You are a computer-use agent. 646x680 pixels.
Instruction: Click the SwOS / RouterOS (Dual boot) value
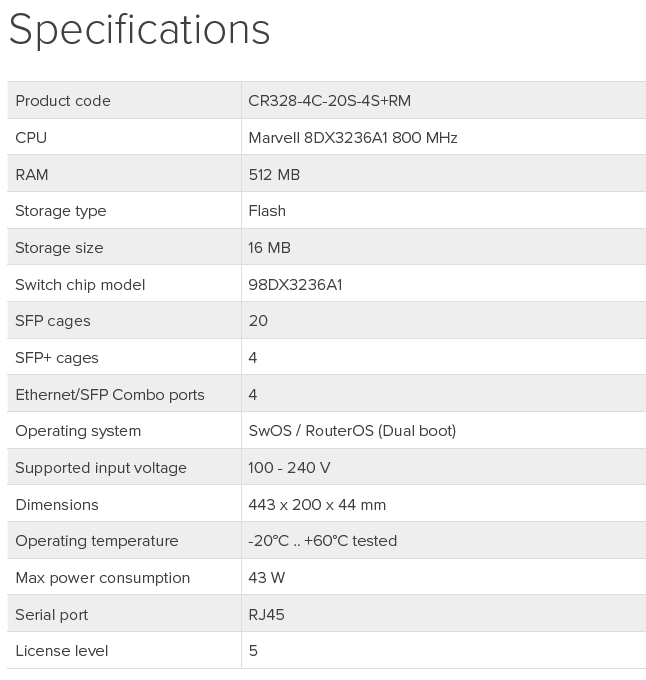(352, 431)
